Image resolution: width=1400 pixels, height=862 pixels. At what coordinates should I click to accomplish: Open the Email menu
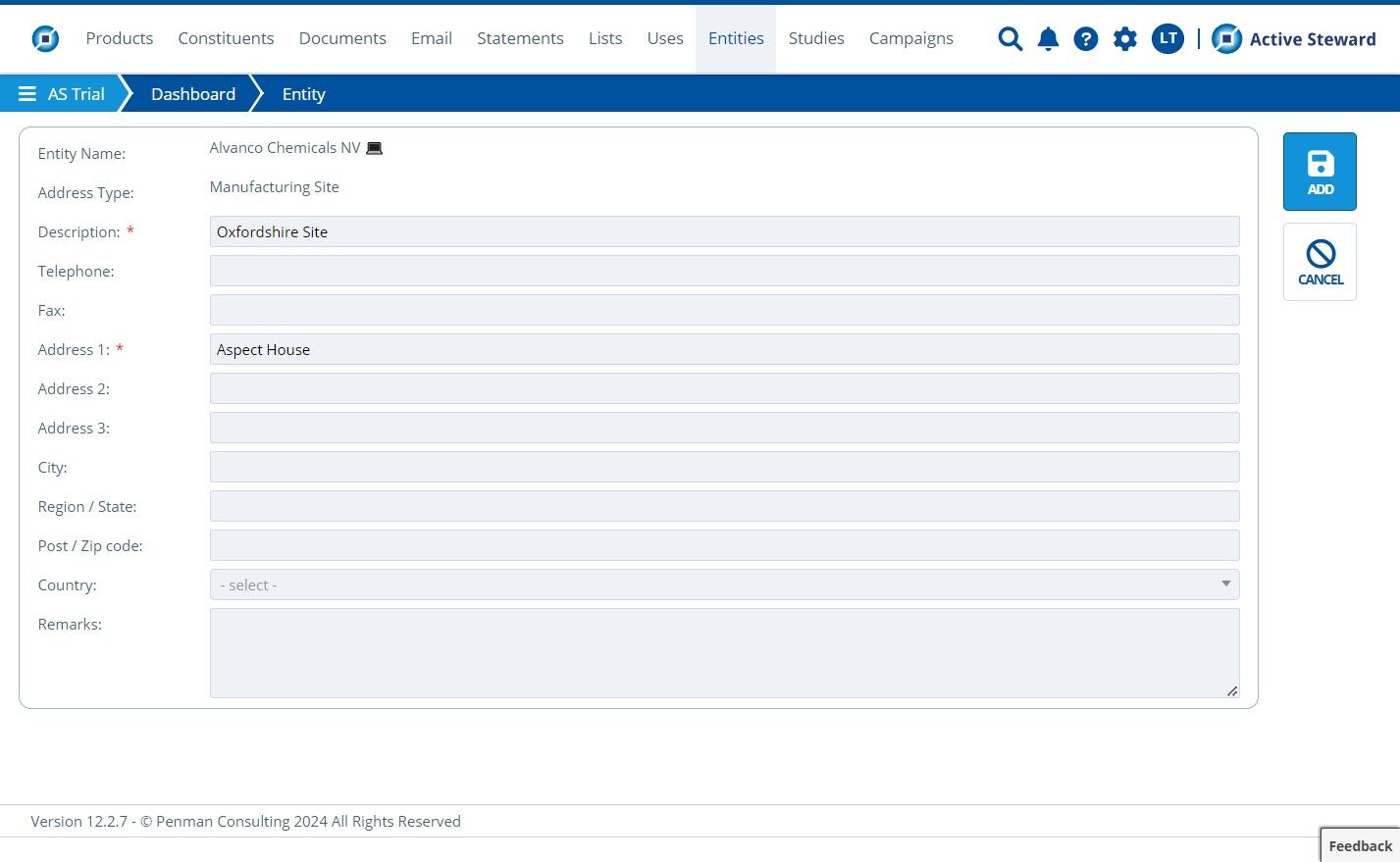coord(432,38)
